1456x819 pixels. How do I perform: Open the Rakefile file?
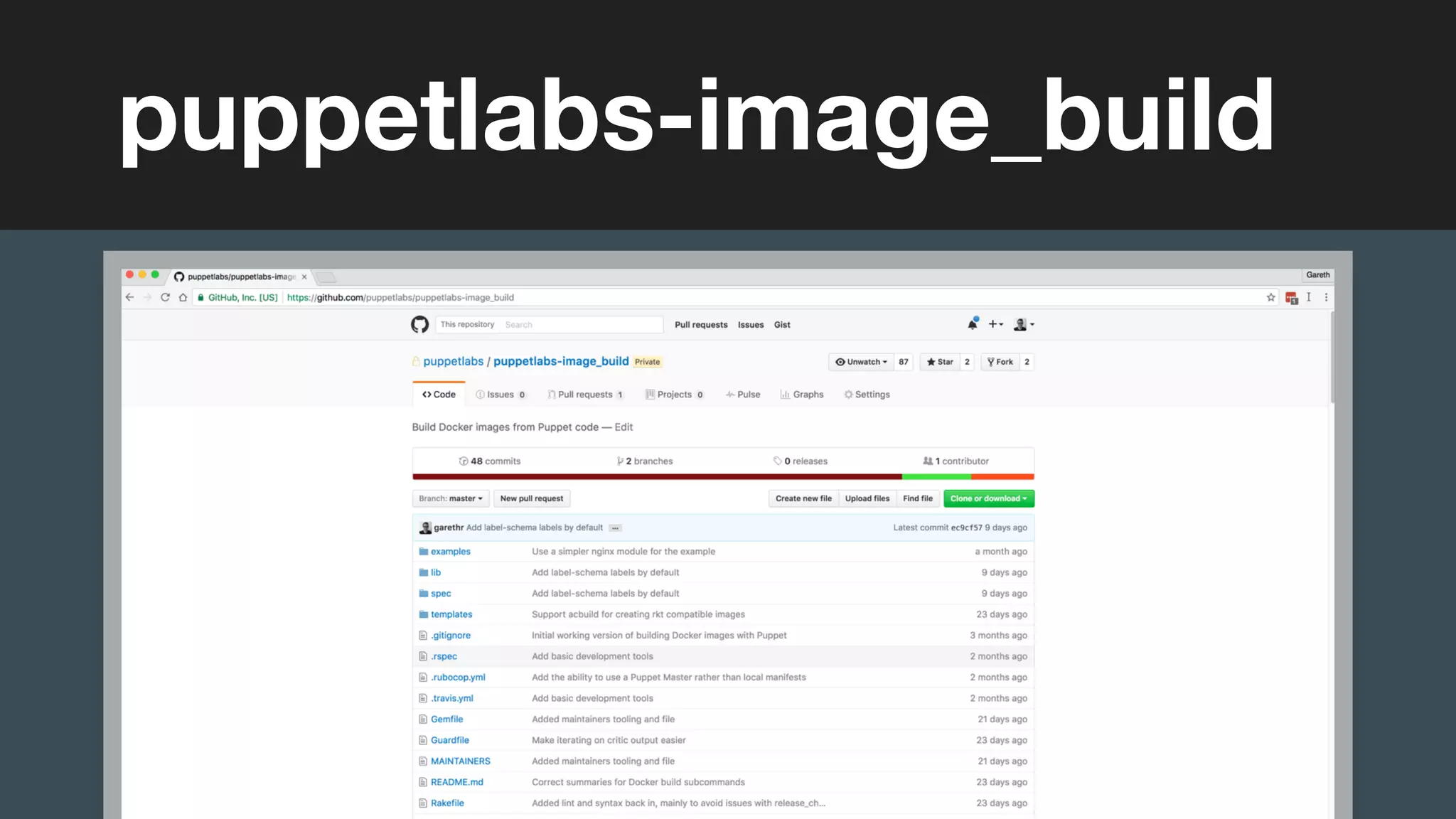(447, 803)
